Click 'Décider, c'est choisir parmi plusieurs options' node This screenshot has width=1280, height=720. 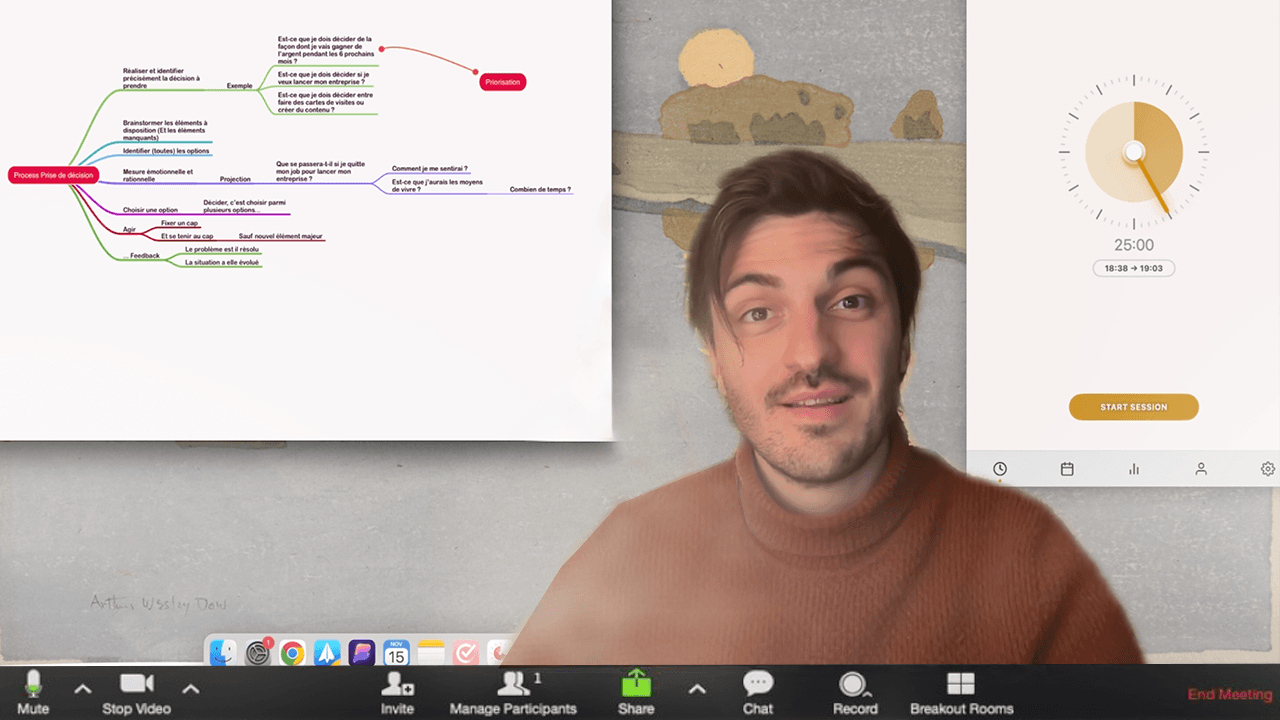pos(245,206)
